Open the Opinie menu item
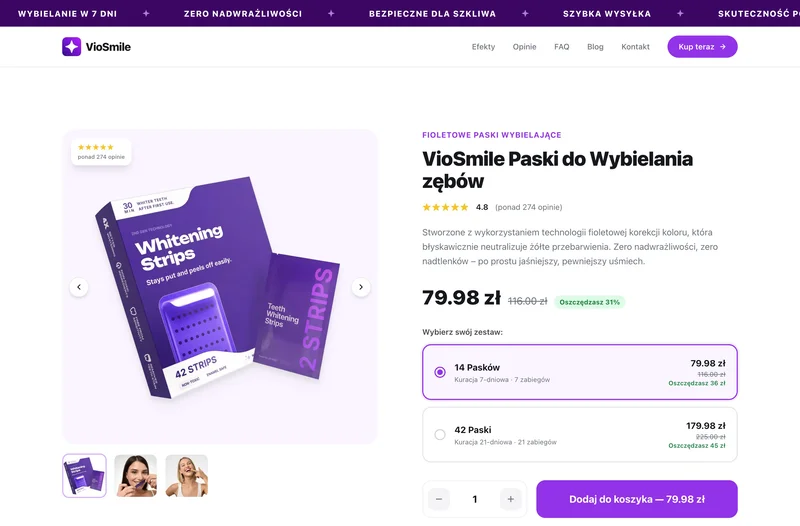 tap(524, 46)
